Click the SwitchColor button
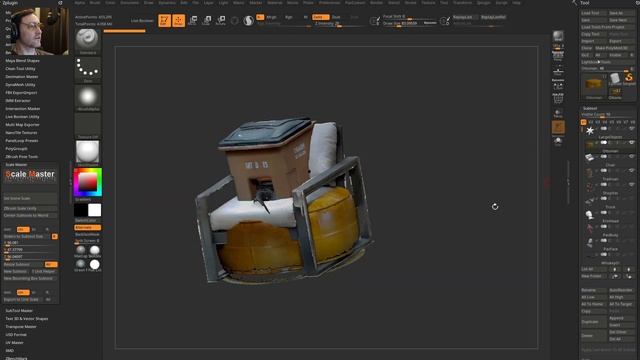This screenshot has height=360, width=640. point(87,220)
